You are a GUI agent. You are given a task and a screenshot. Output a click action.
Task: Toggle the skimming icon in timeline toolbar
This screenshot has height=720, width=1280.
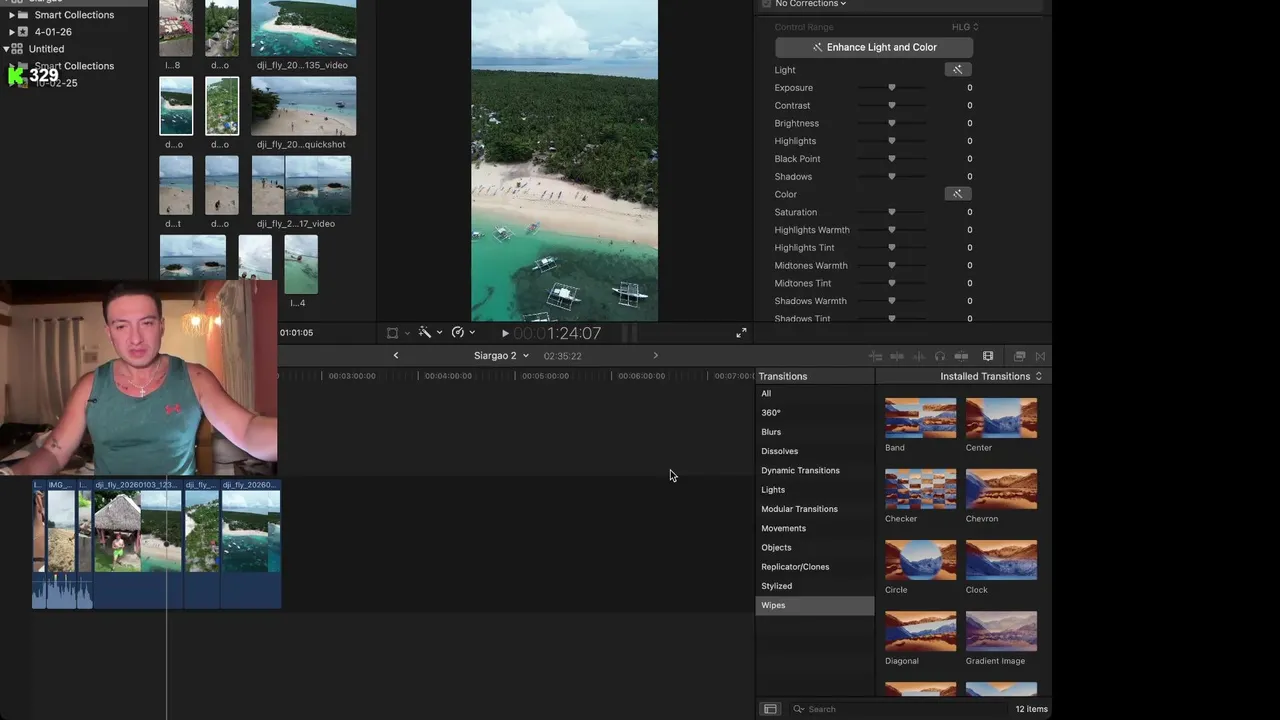coord(897,356)
